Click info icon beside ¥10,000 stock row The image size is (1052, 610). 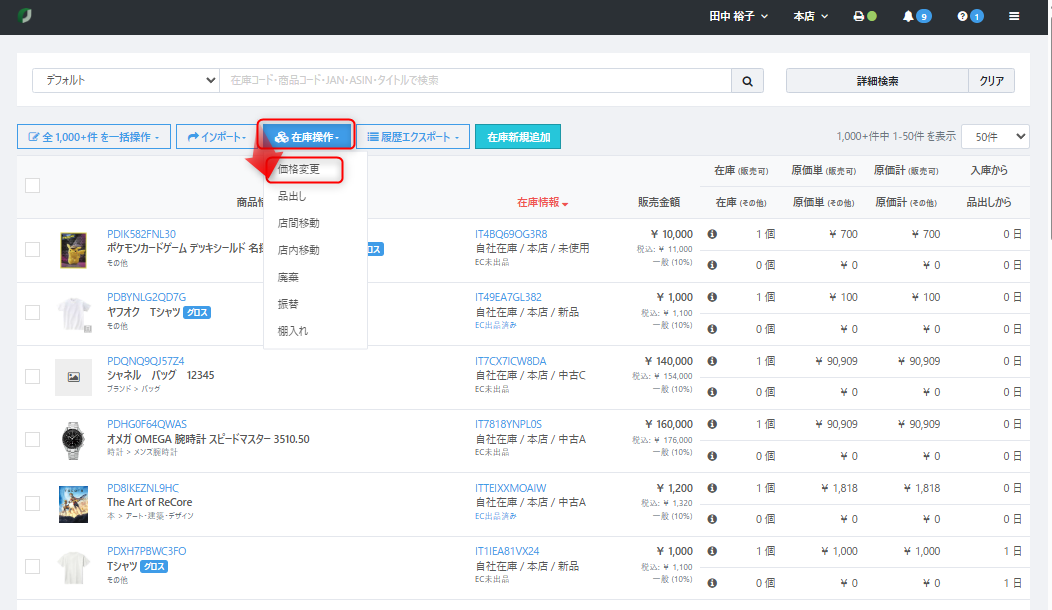pos(713,234)
